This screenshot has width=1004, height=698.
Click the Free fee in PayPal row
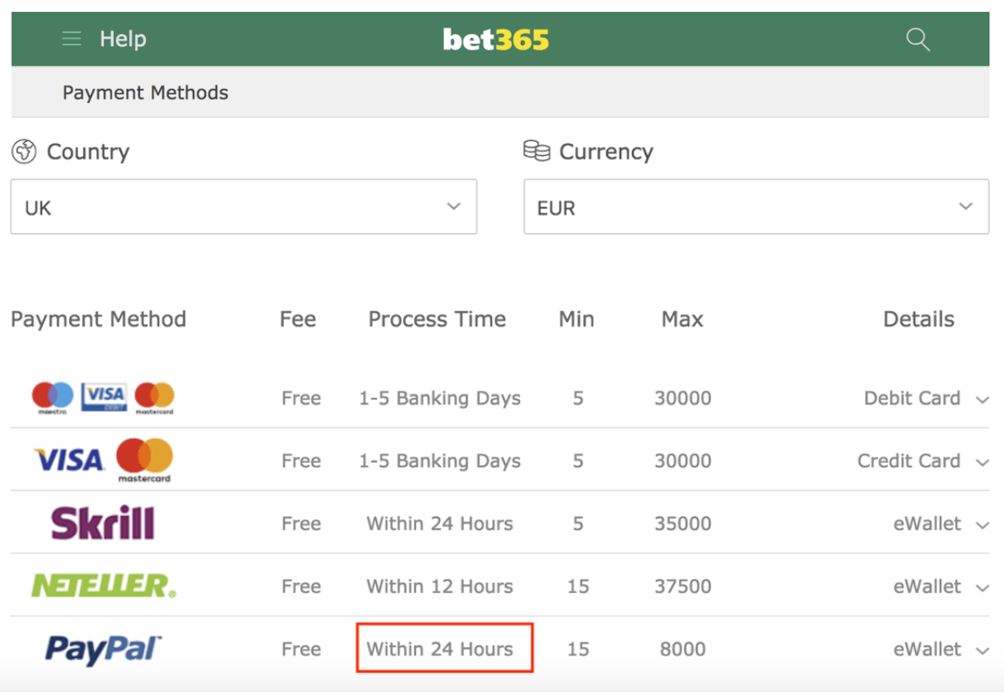(301, 649)
